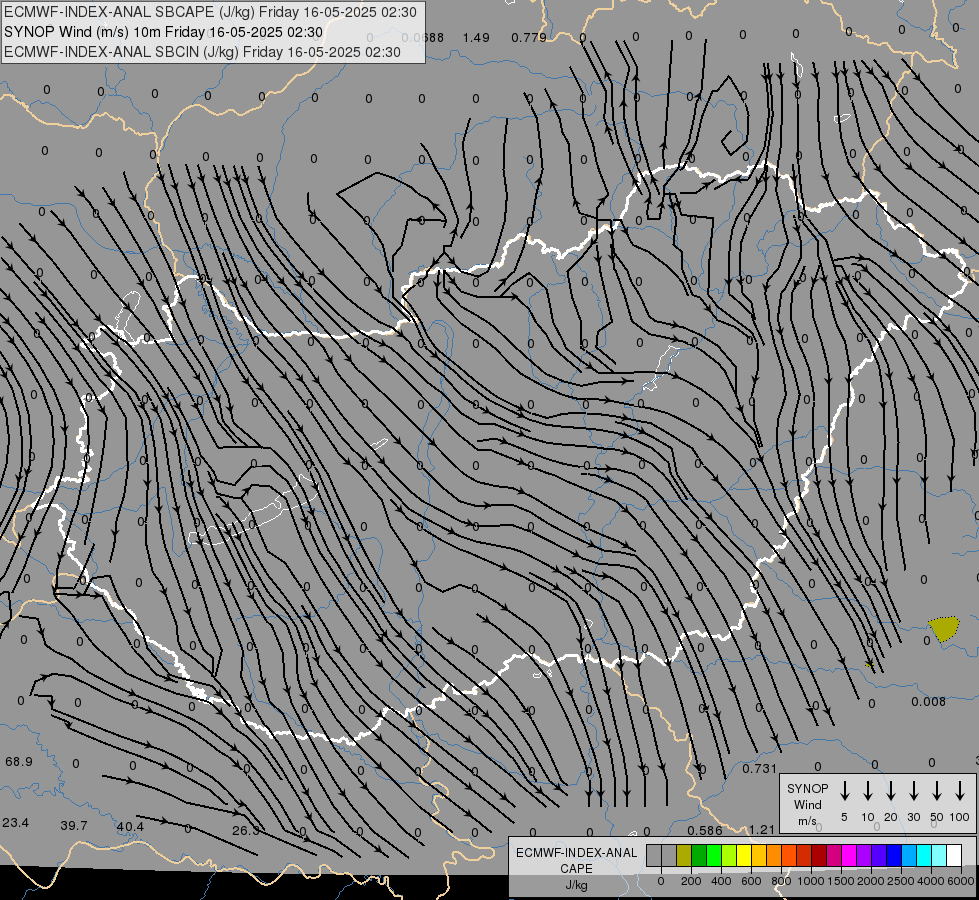Select the yellow-green CAPE legend swatch

[729, 855]
